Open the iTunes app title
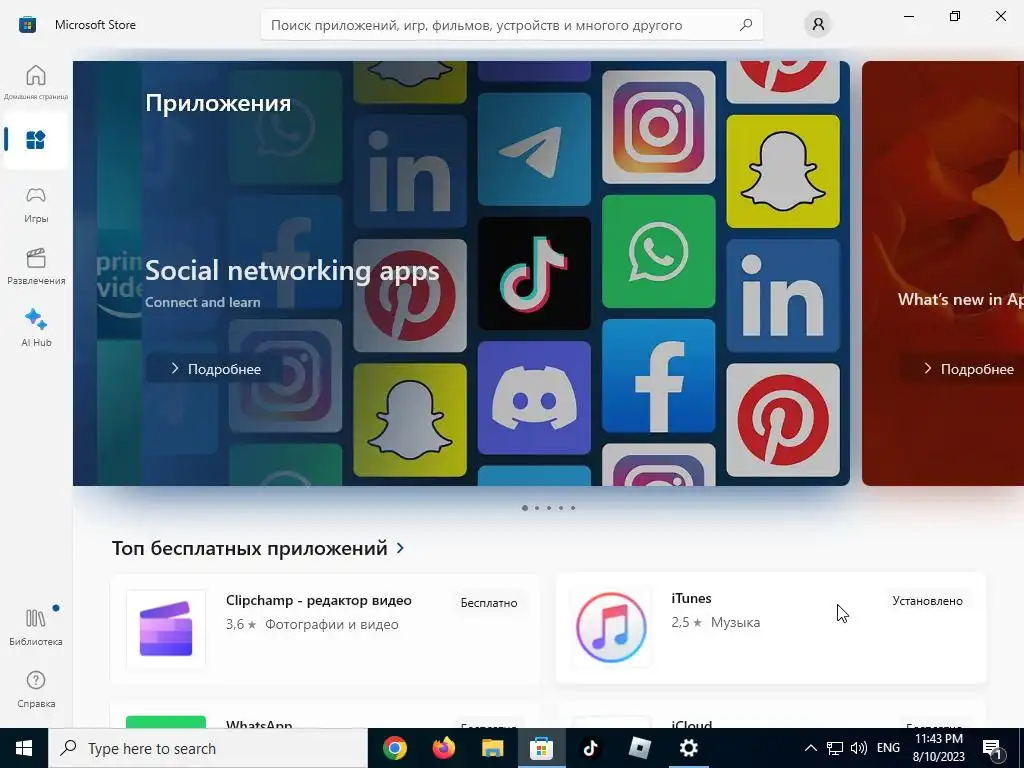Image resolution: width=1024 pixels, height=768 pixels. (691, 598)
